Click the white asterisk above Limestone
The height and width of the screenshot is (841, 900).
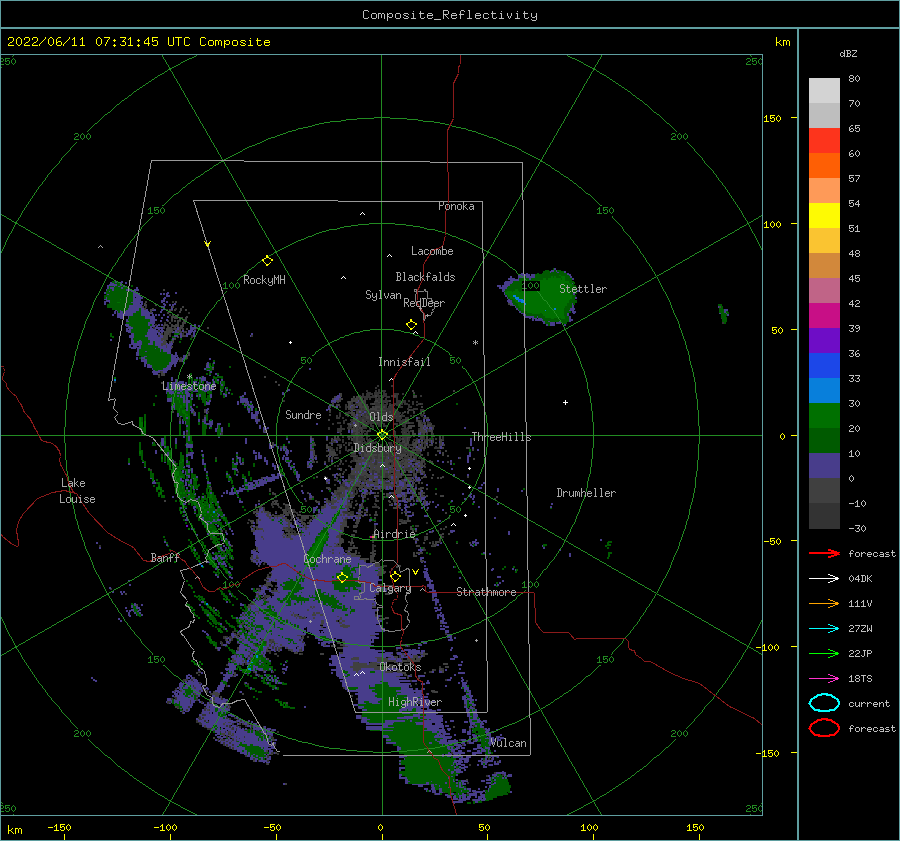(x=189, y=377)
